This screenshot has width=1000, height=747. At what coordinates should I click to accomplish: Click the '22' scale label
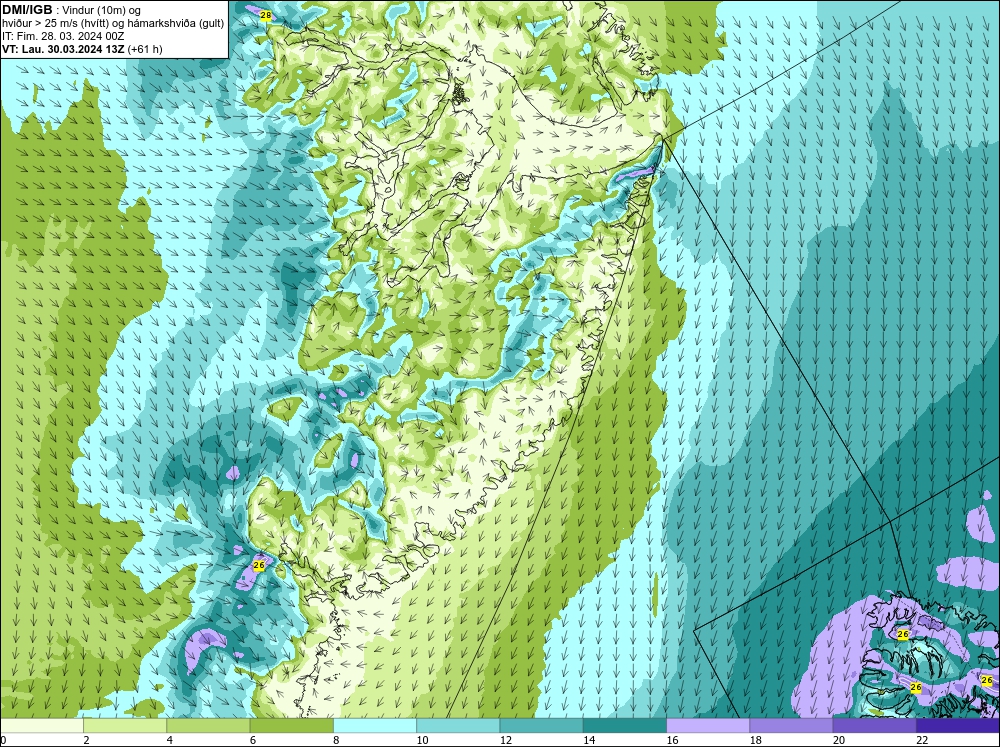click(x=922, y=740)
